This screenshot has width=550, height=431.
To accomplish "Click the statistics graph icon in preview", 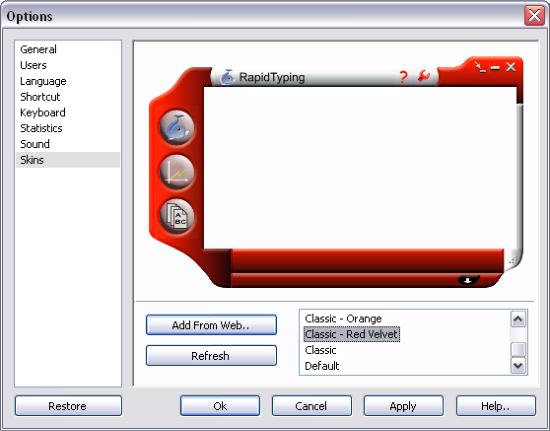I will [x=177, y=172].
